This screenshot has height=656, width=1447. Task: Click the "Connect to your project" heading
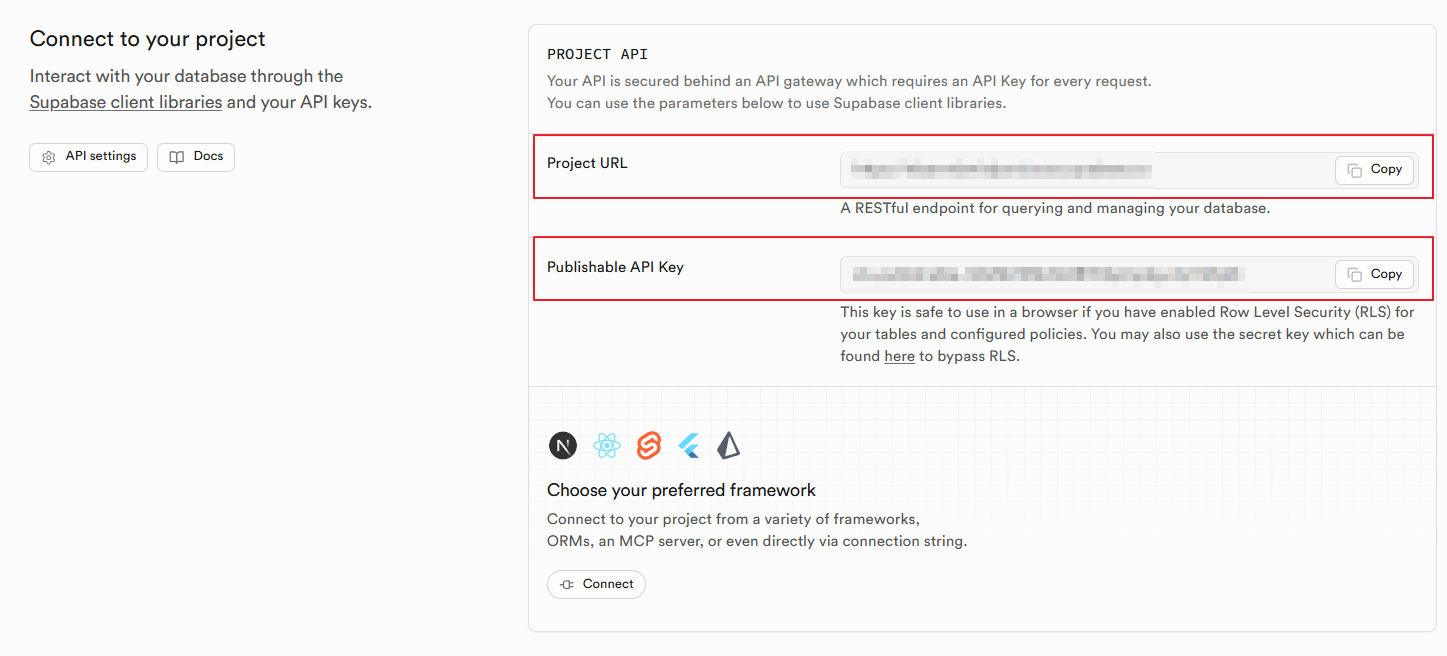point(147,39)
